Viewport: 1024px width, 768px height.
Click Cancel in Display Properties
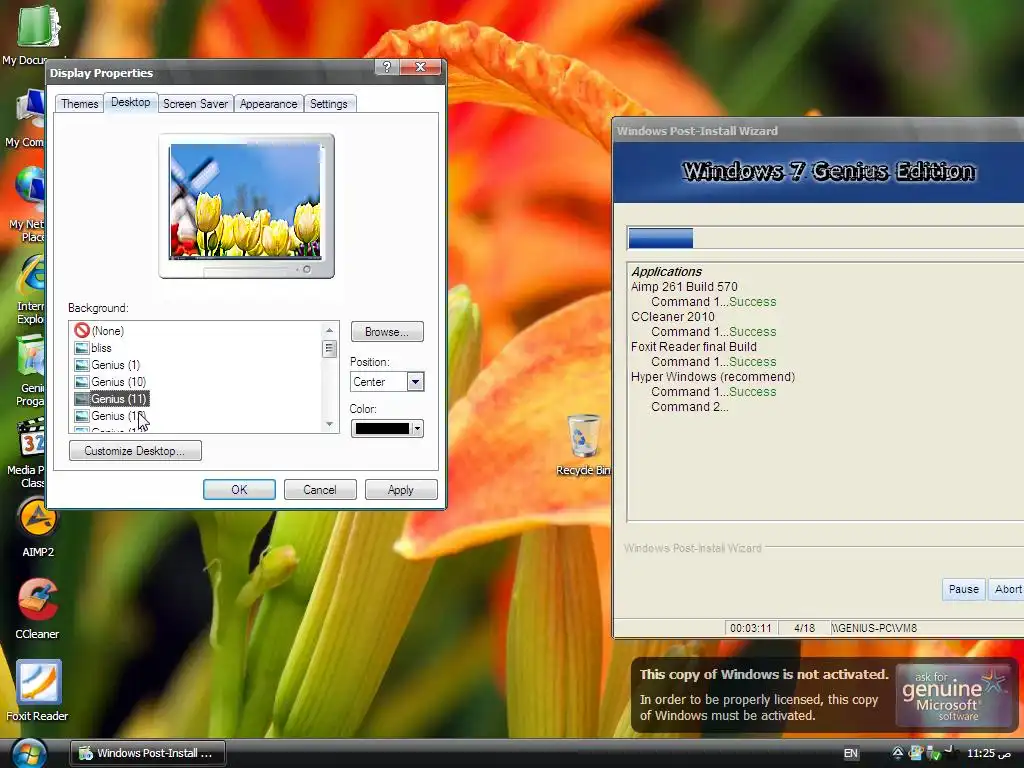click(x=320, y=490)
